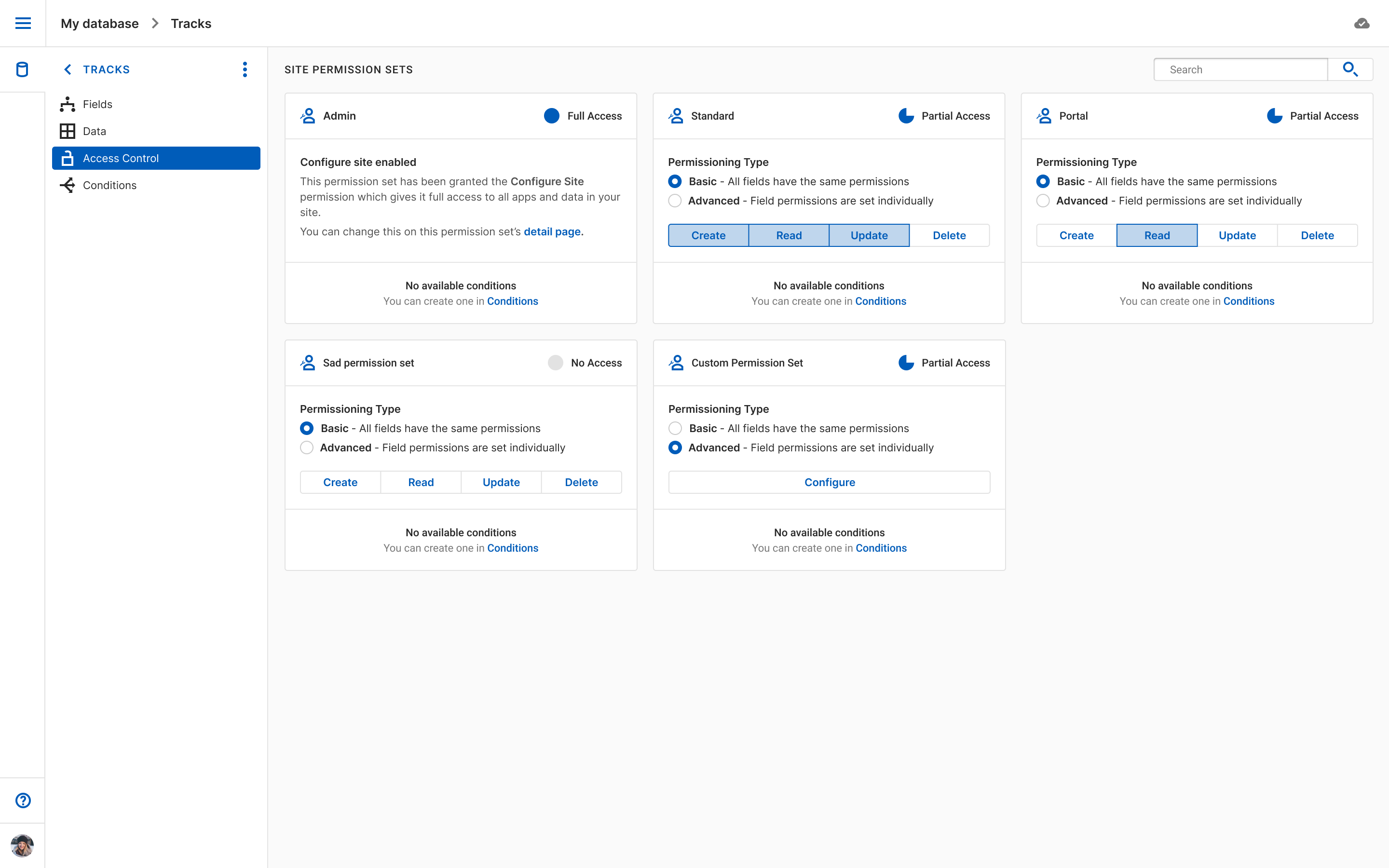Click the database icon in sidebar

(22, 69)
